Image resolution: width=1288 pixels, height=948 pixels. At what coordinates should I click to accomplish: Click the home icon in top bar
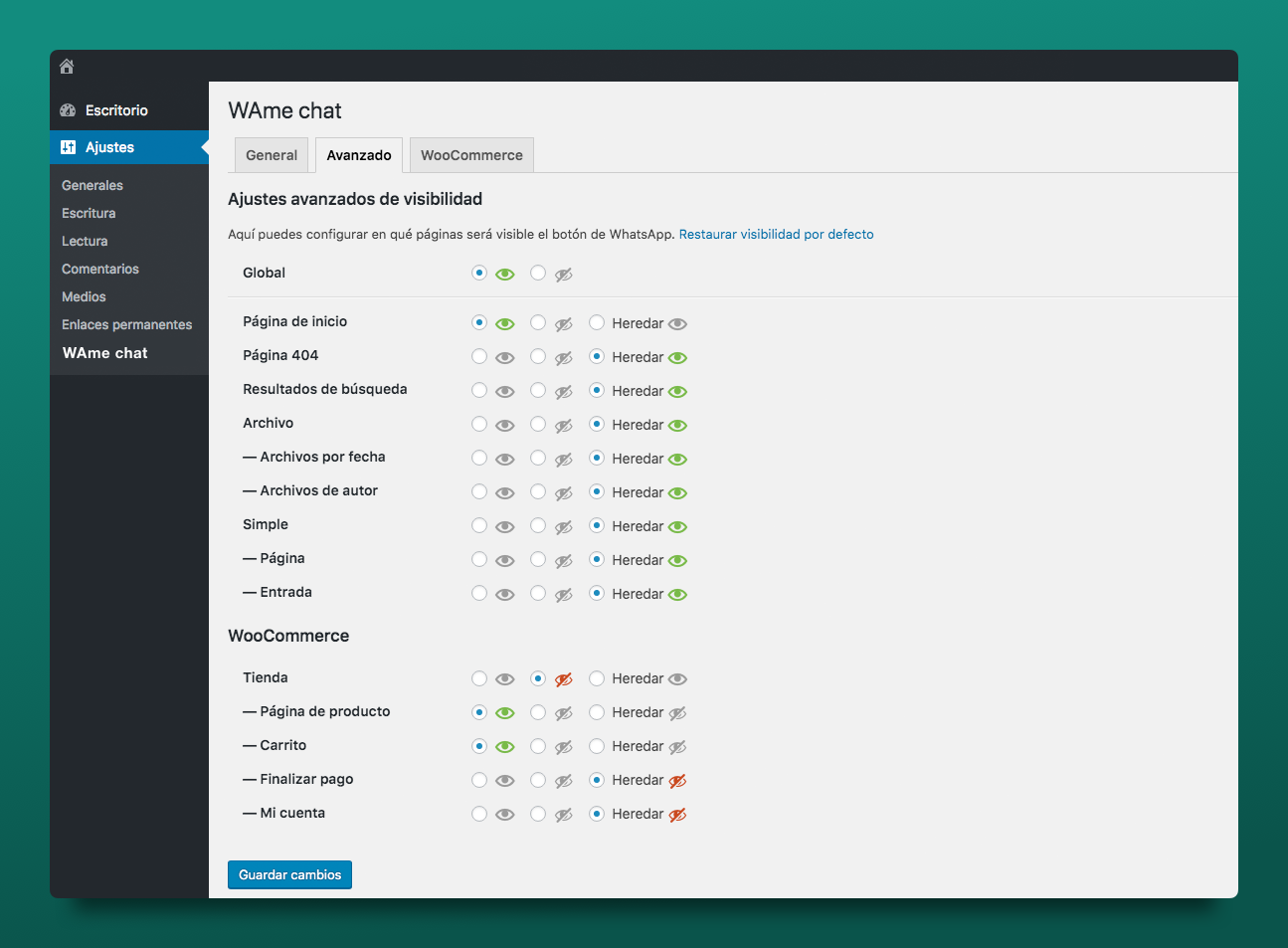click(67, 67)
